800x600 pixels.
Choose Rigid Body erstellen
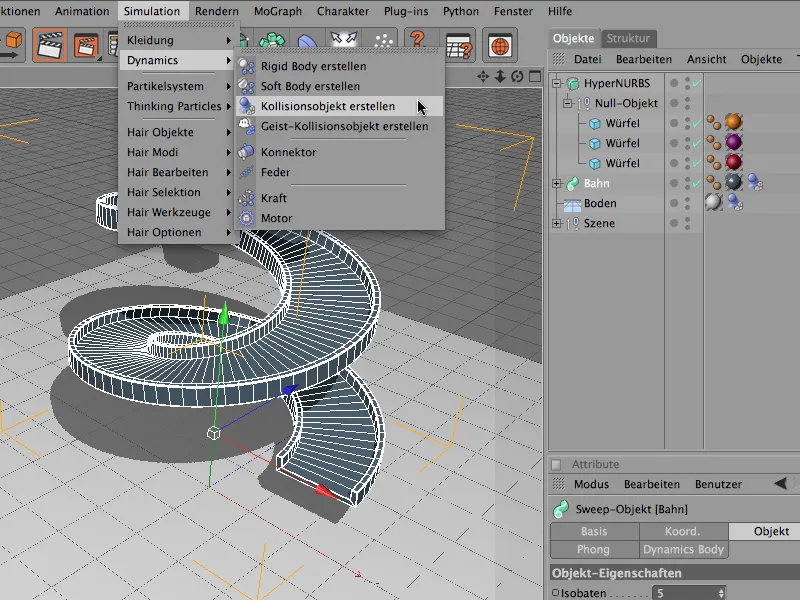tap(339, 66)
